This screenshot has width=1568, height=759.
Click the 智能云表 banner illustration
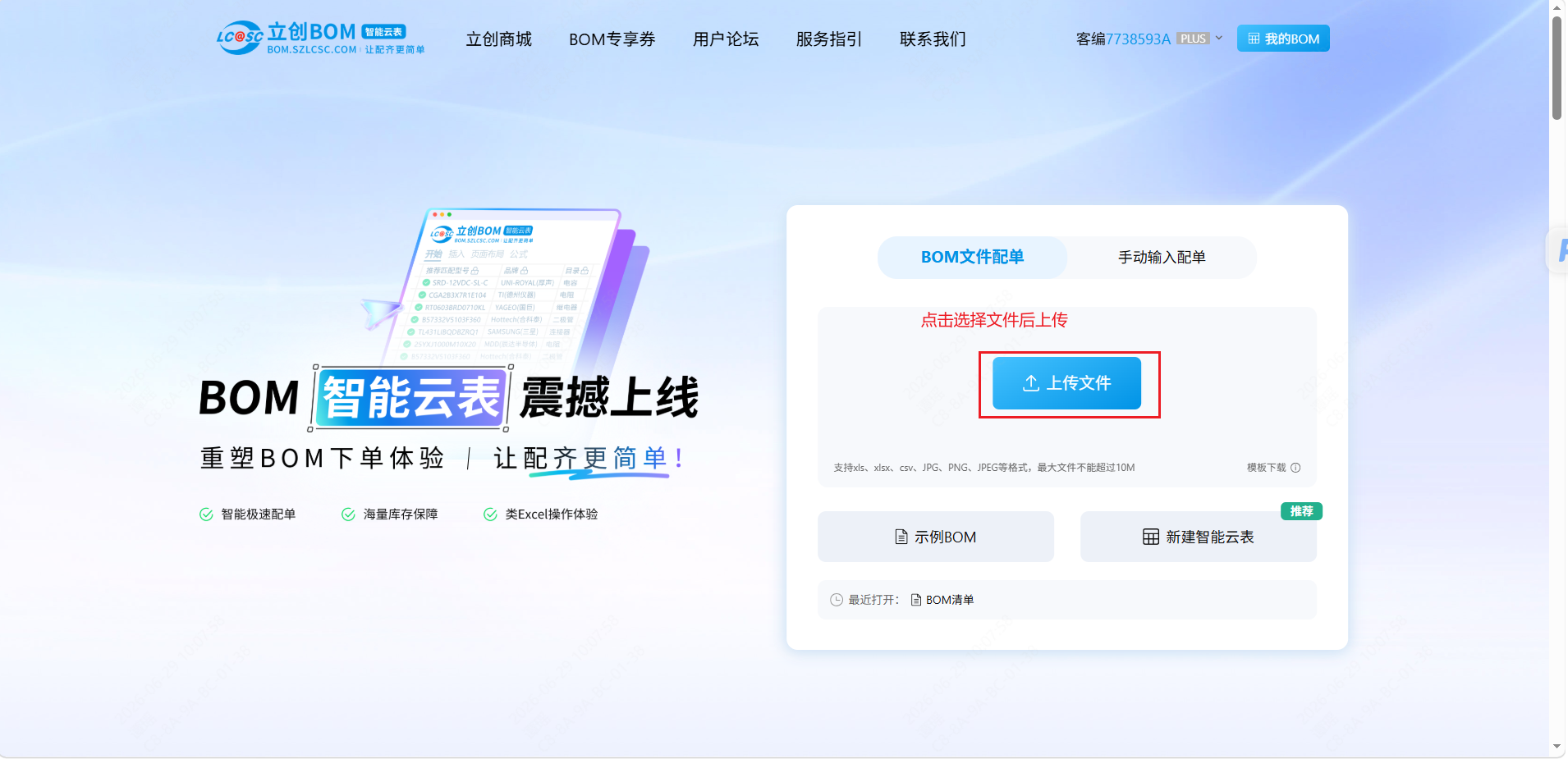pos(505,287)
